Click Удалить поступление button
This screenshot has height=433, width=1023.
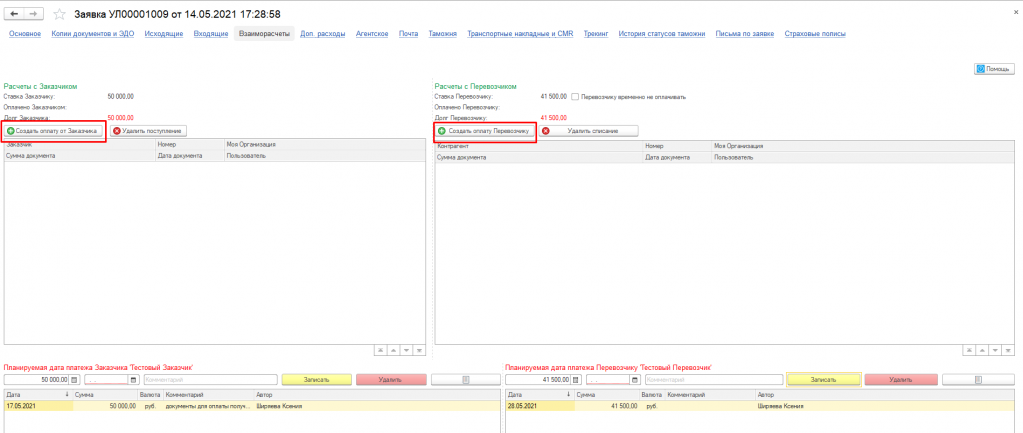(x=148, y=131)
